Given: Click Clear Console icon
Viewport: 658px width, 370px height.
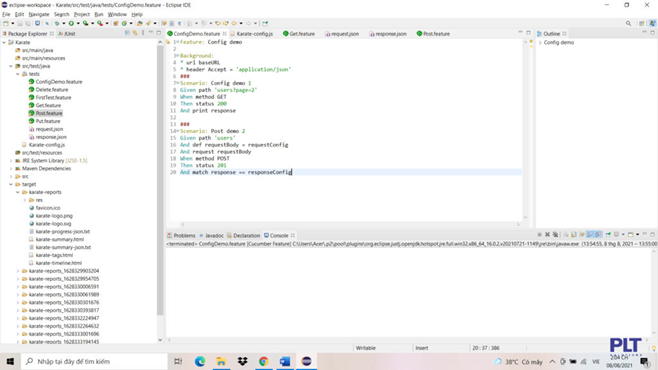Looking at the screenshot, I should point(566,235).
